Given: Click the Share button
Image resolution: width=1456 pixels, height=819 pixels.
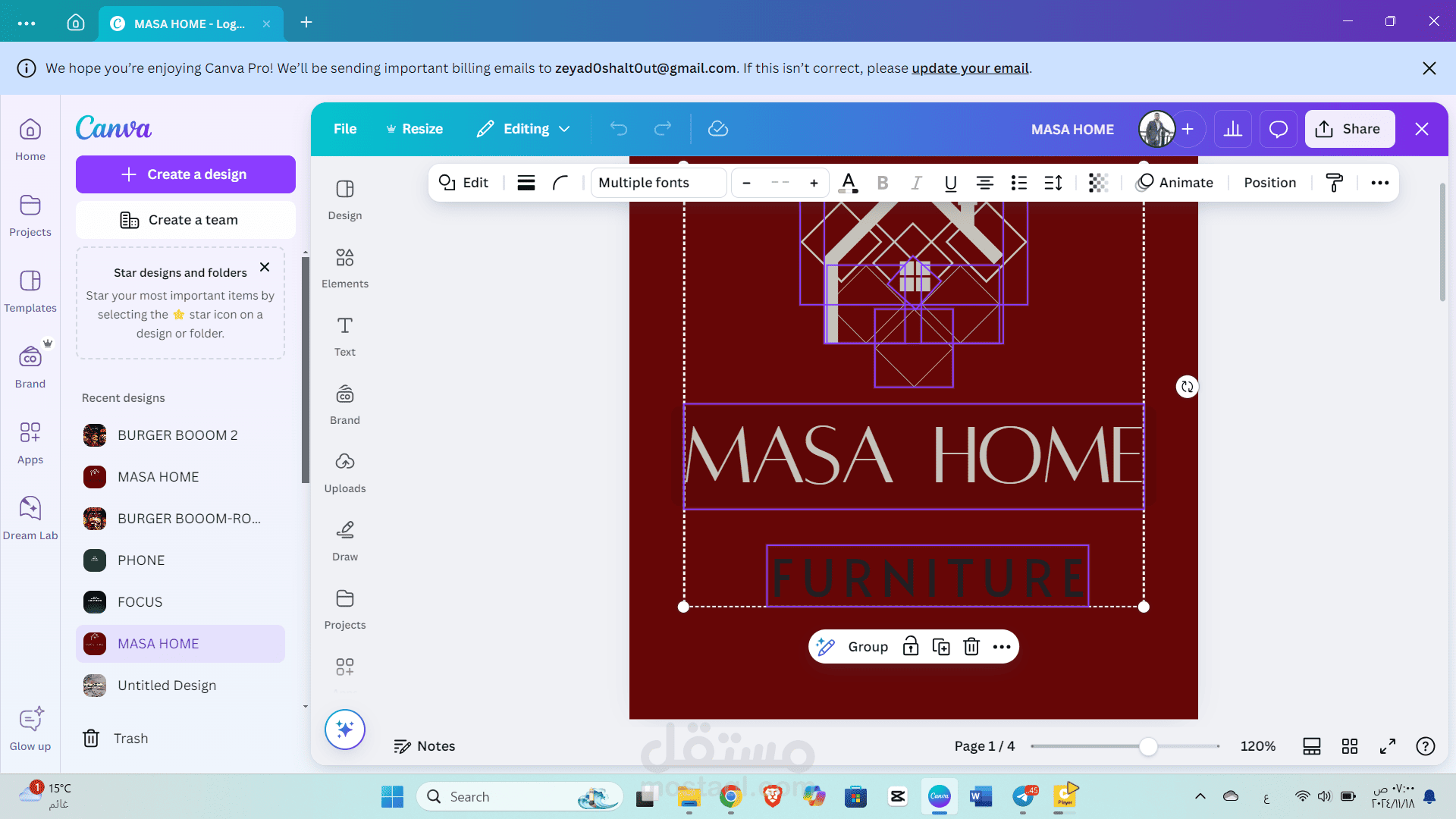Looking at the screenshot, I should [1350, 129].
